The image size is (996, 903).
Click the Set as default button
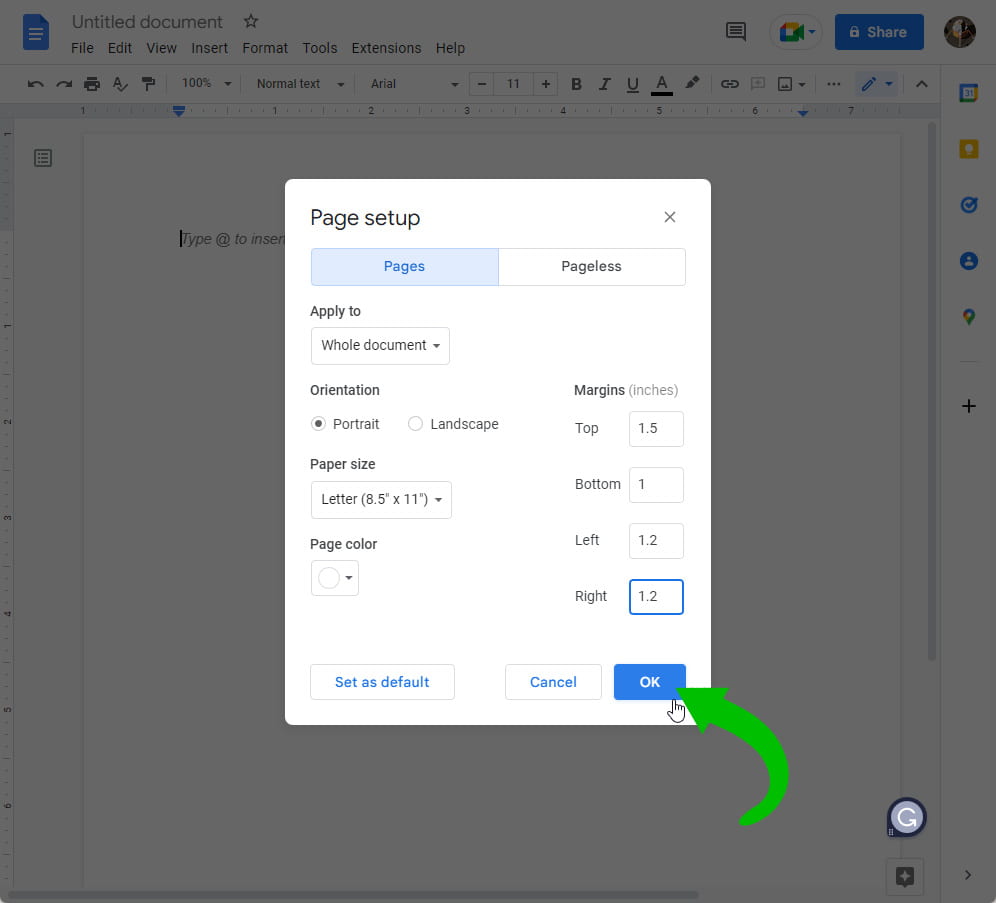382,682
